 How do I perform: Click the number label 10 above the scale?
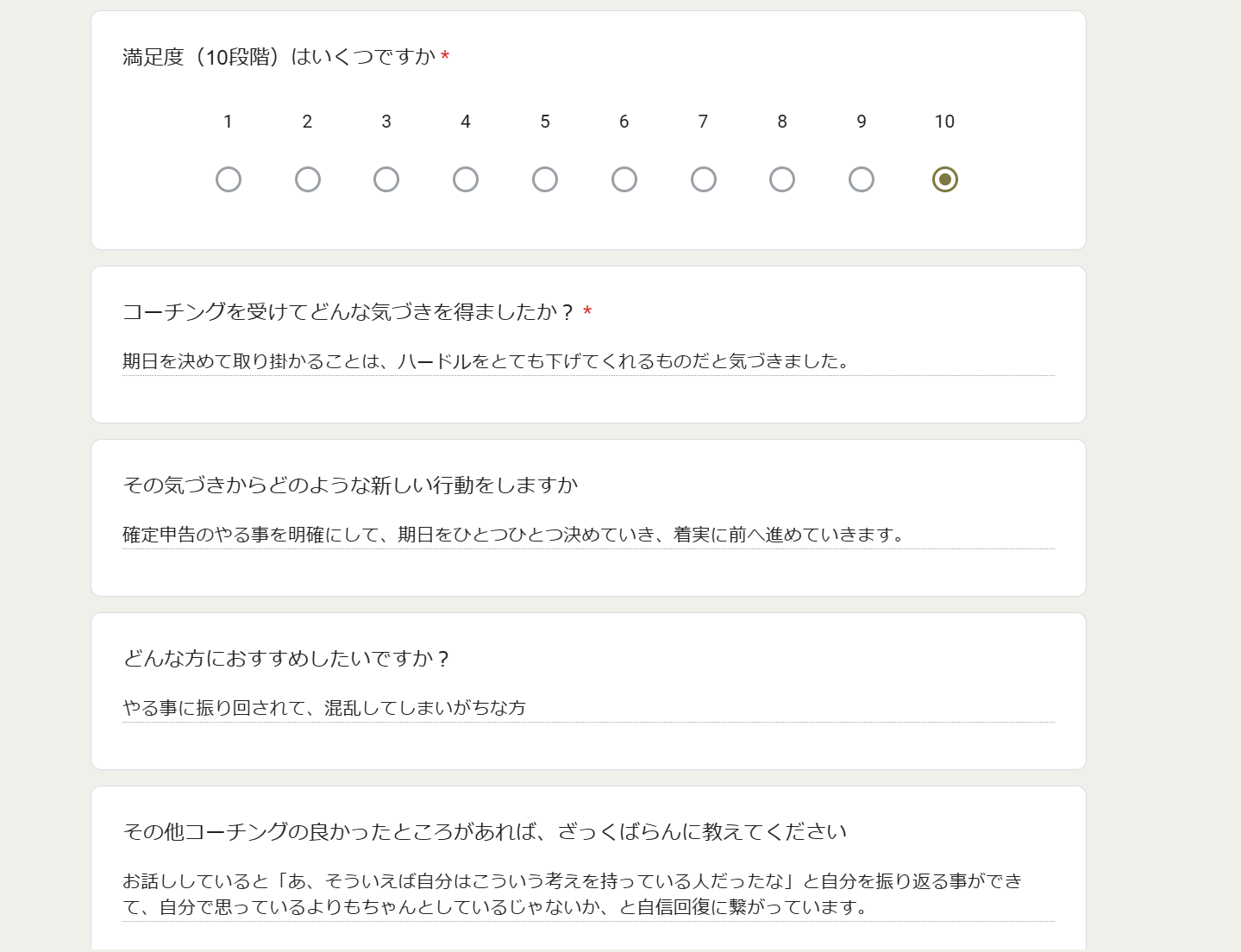(x=945, y=122)
